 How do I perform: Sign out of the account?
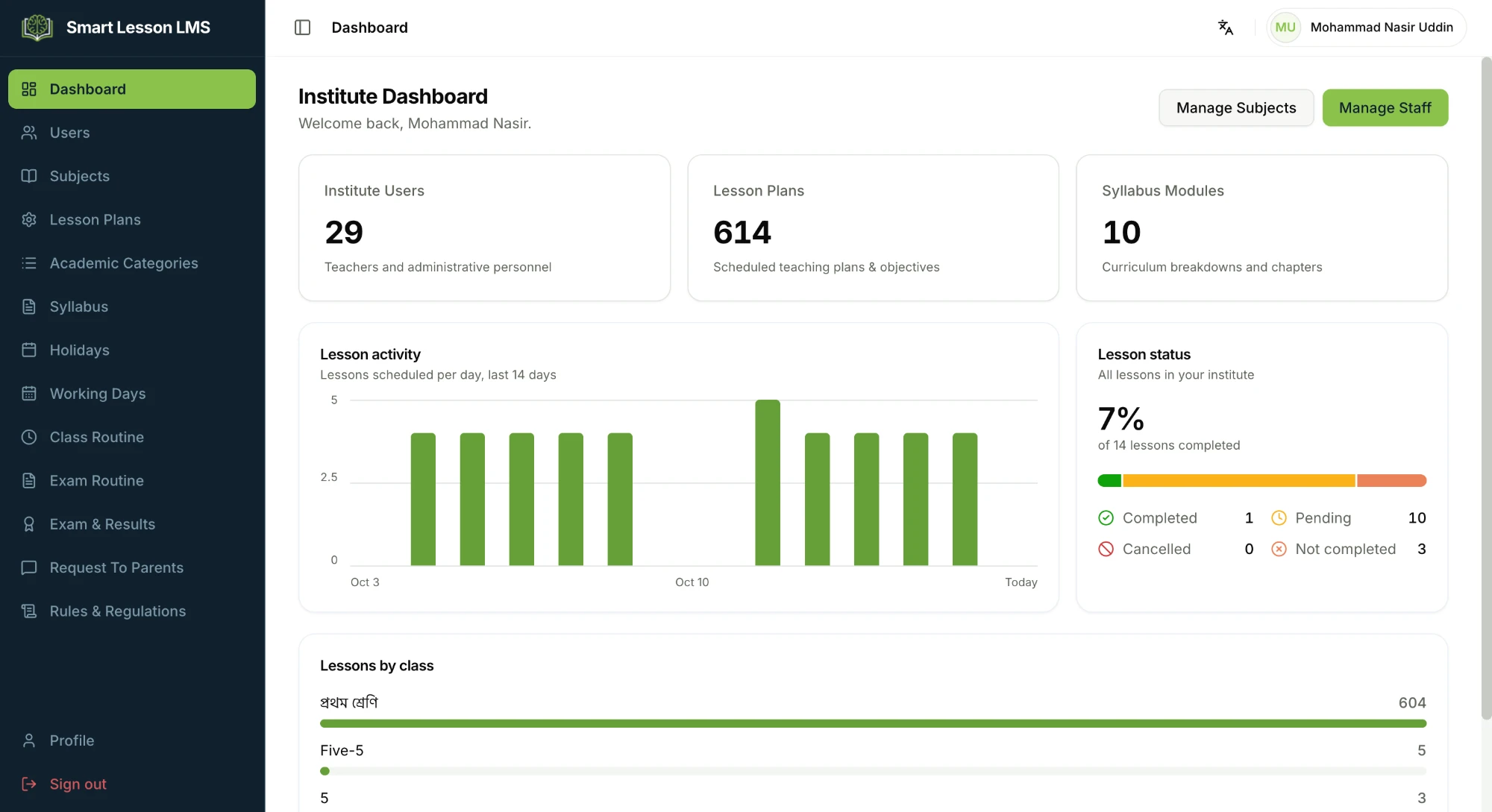[x=132, y=784]
